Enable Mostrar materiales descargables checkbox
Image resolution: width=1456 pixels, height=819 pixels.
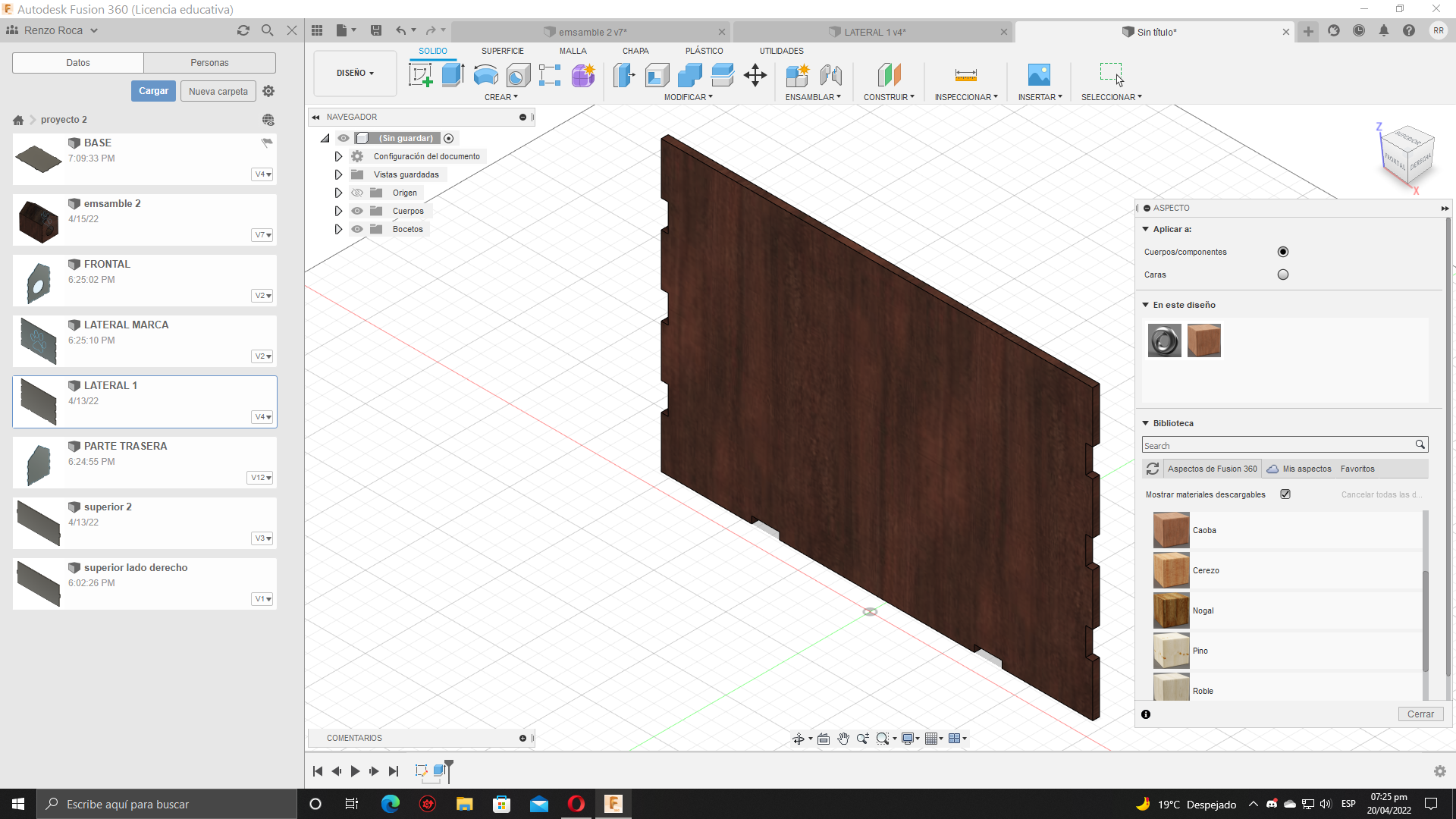click(1285, 494)
